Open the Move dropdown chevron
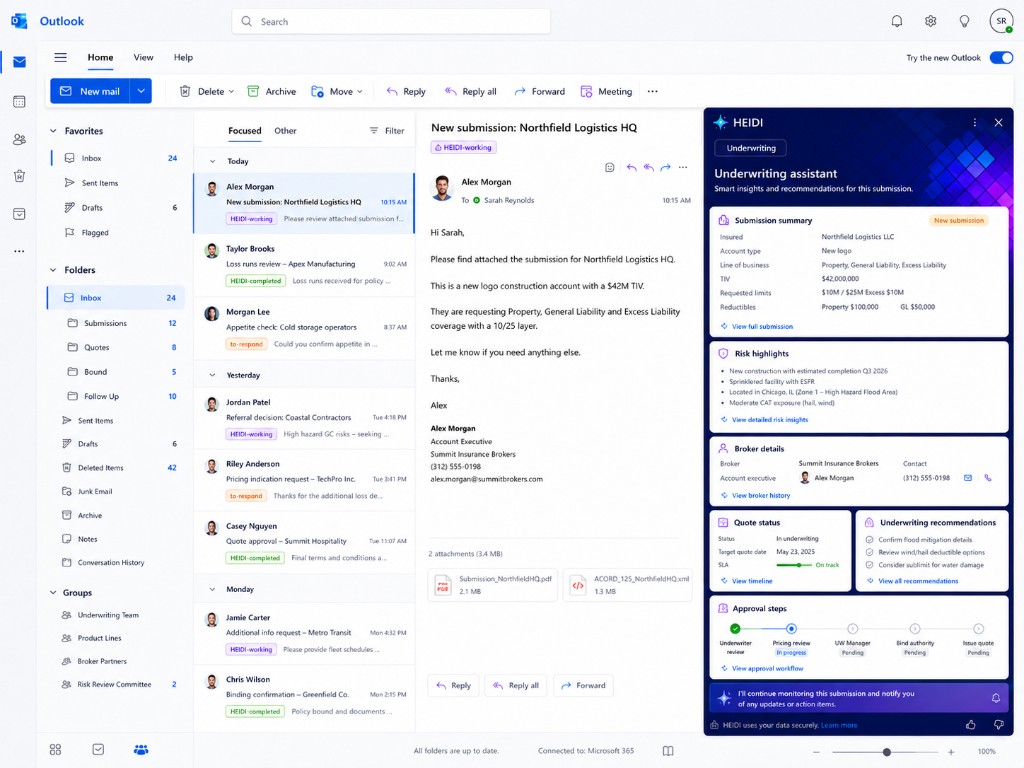Image resolution: width=1024 pixels, height=768 pixels. point(360,92)
